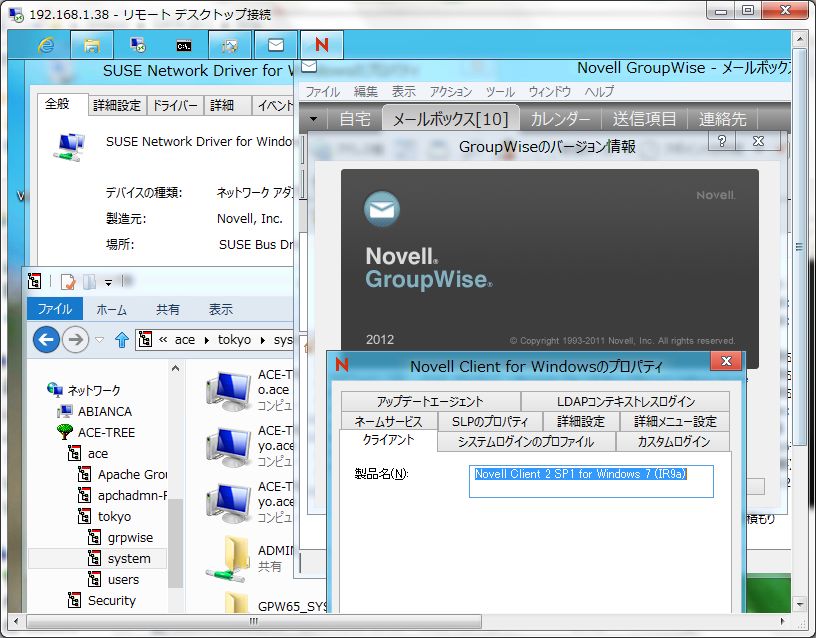Screen dimensions: 816x638
Task: Select the tokyo container in tree
Action: click(x=104, y=517)
